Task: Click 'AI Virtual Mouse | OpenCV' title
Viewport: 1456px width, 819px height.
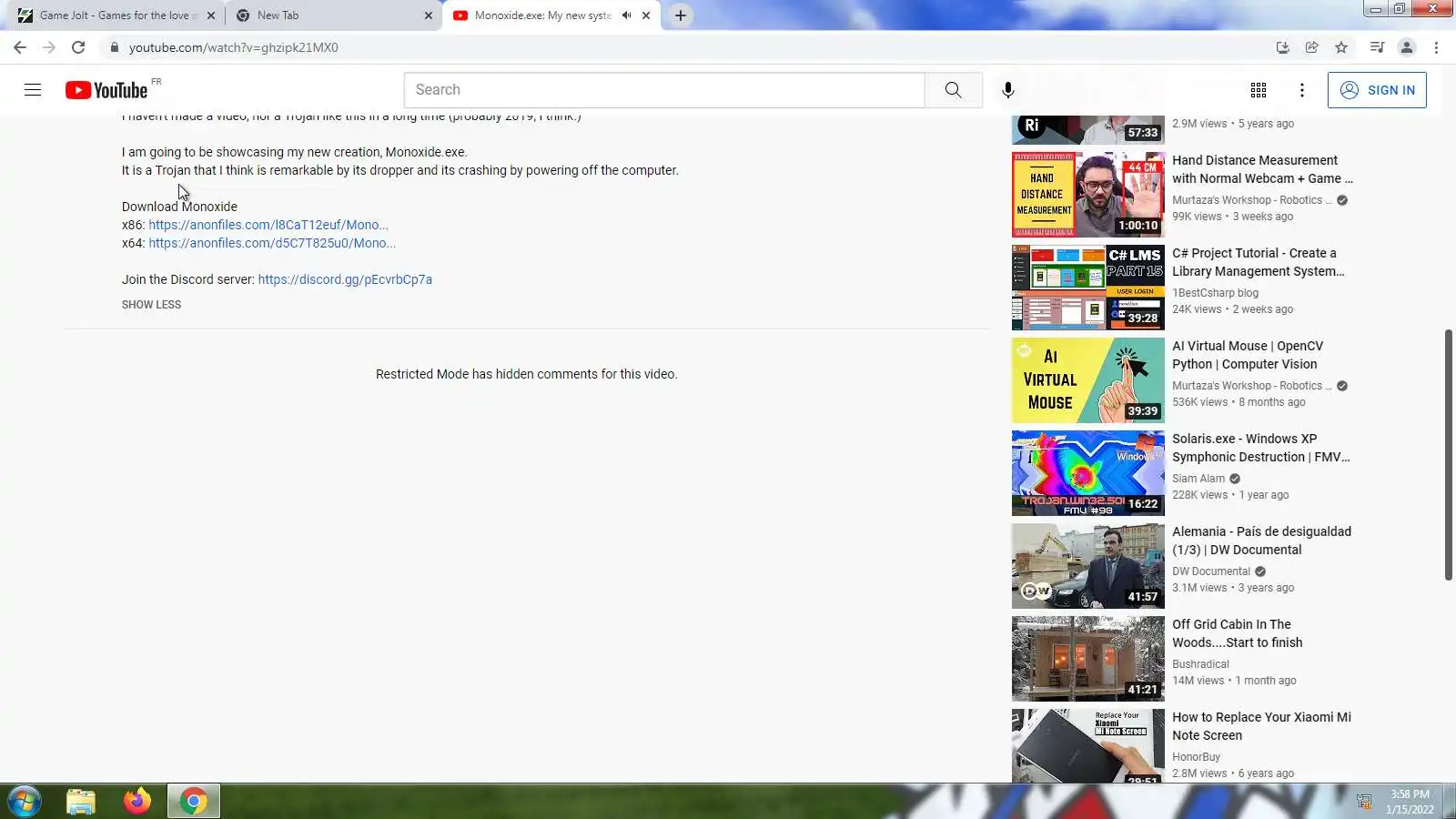Action: [1248, 355]
